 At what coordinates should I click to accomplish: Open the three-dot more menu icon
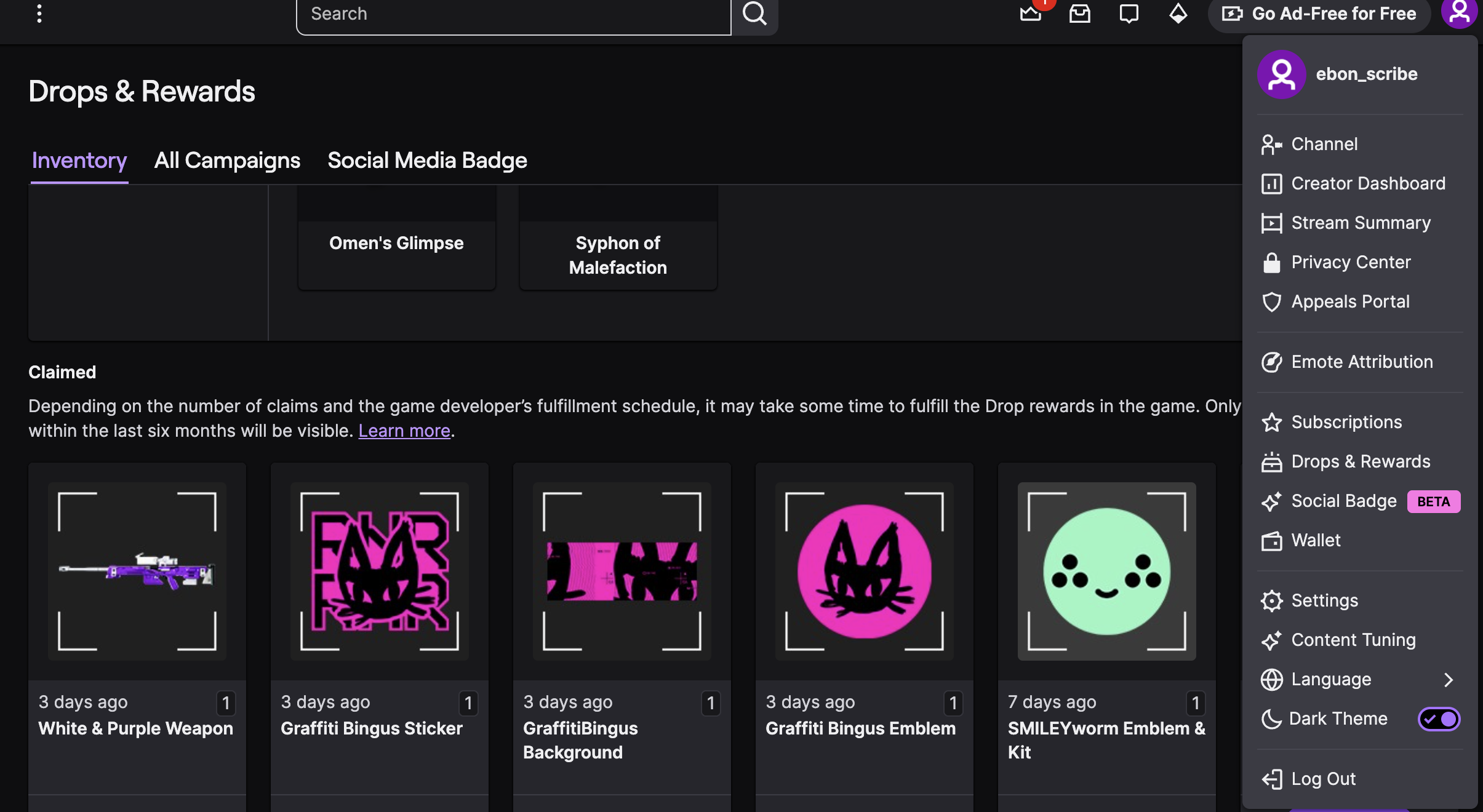click(39, 14)
